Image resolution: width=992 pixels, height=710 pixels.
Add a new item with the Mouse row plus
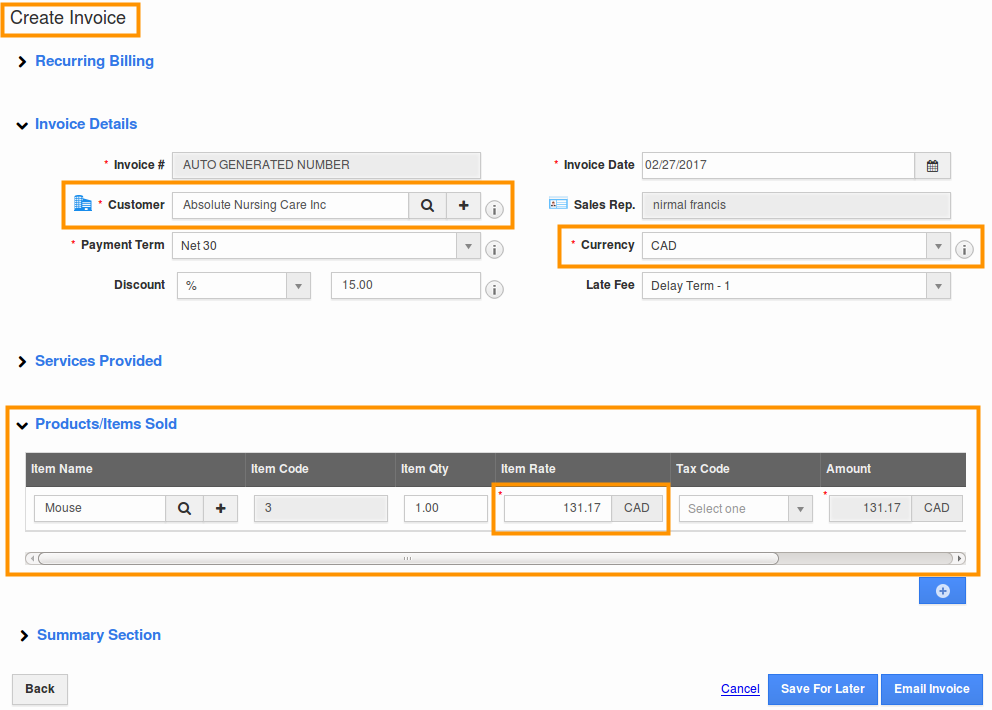(x=221, y=509)
